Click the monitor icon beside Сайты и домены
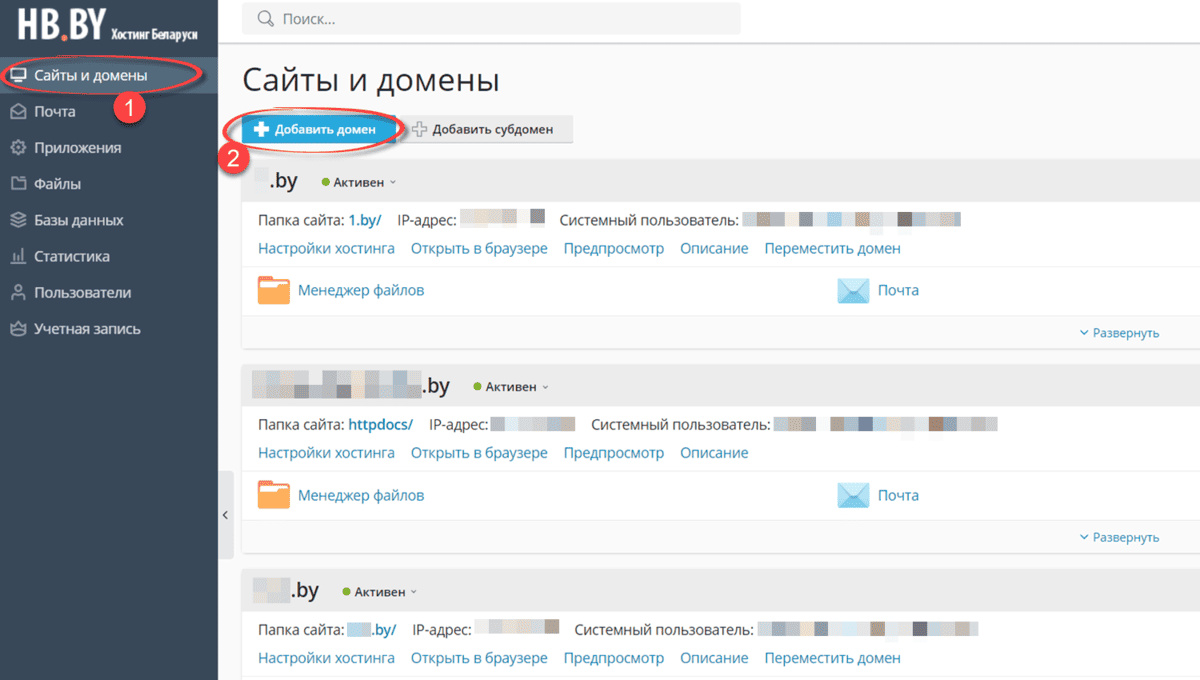 coord(18,76)
